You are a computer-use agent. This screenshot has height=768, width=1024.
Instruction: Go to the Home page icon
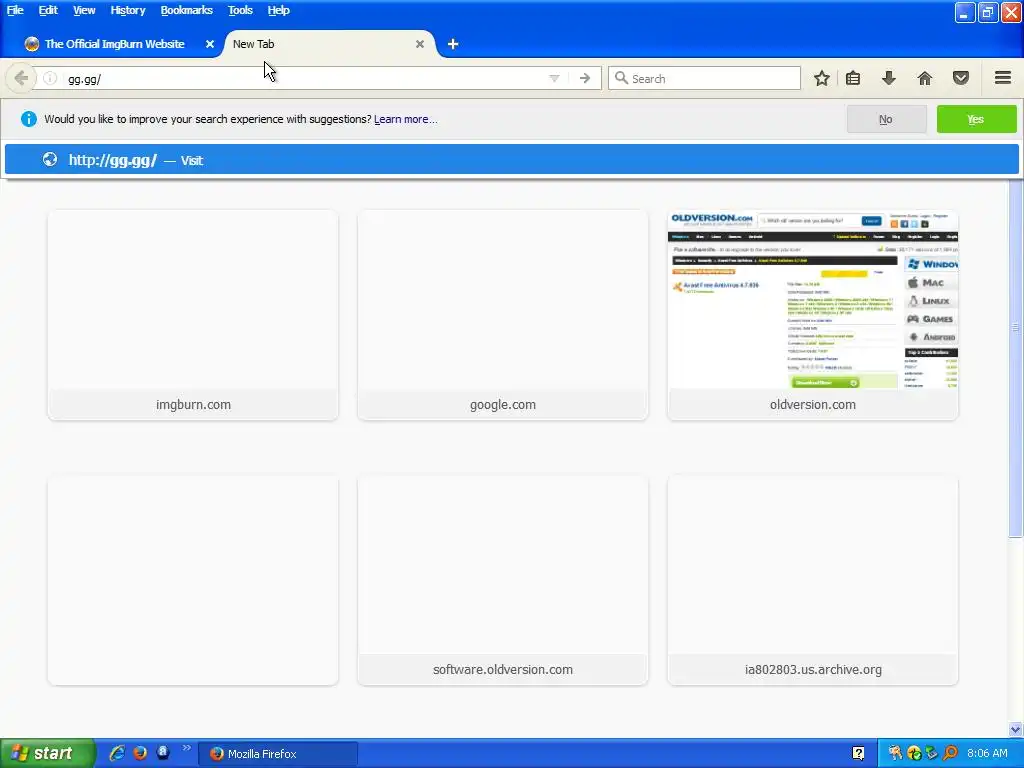(x=925, y=78)
